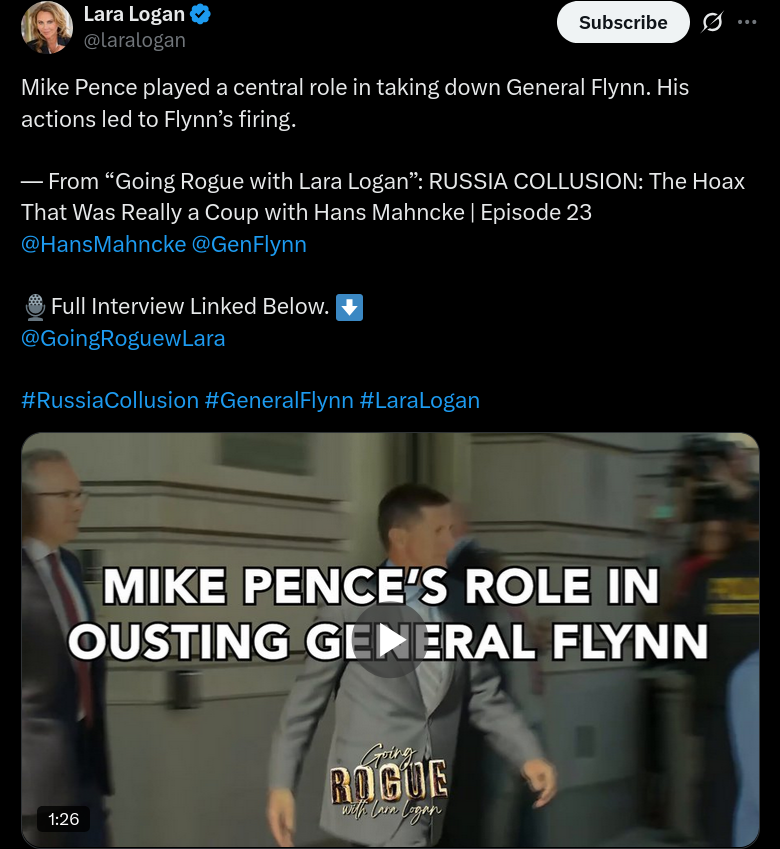Visit the @GoingRoguewLara profile link
Image resolution: width=780 pixels, height=849 pixels.
(123, 338)
